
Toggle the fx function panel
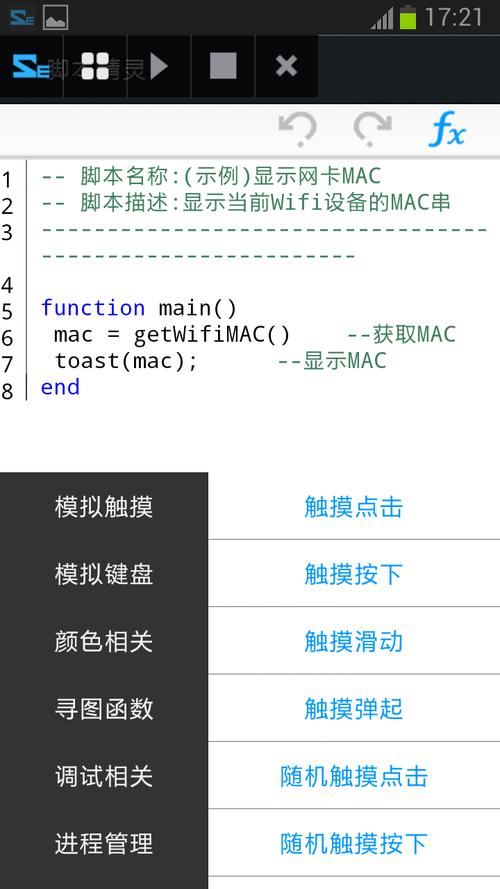(447, 129)
